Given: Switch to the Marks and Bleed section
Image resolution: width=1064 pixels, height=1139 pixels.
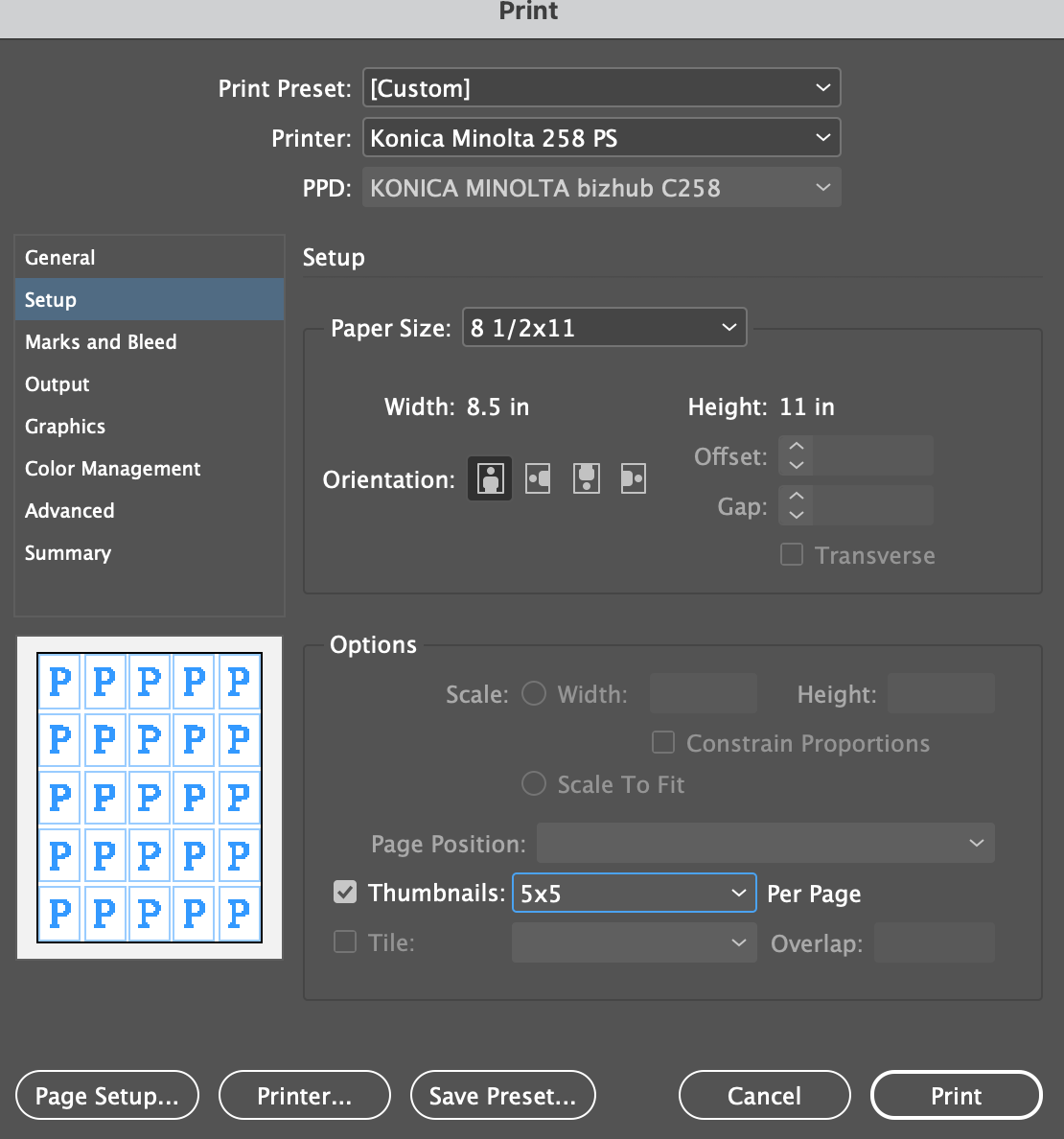Looking at the screenshot, I should pyautogui.click(x=101, y=341).
